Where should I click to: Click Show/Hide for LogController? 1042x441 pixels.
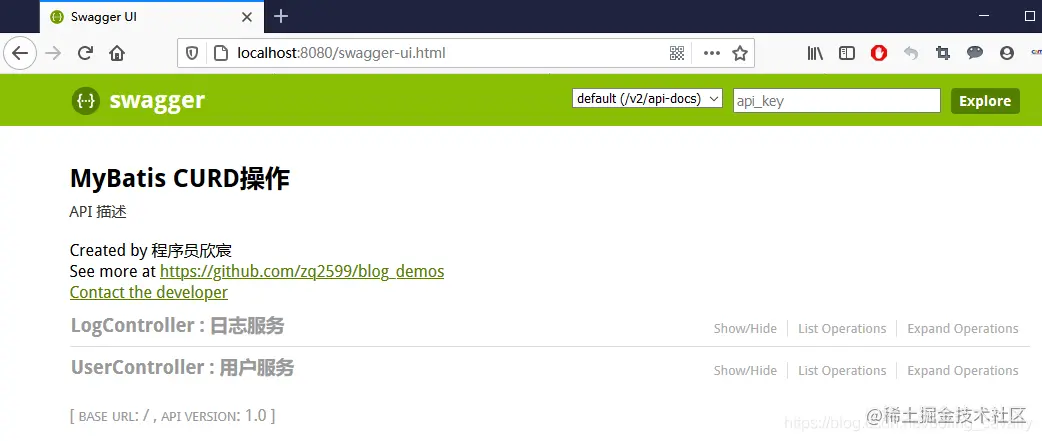point(745,329)
